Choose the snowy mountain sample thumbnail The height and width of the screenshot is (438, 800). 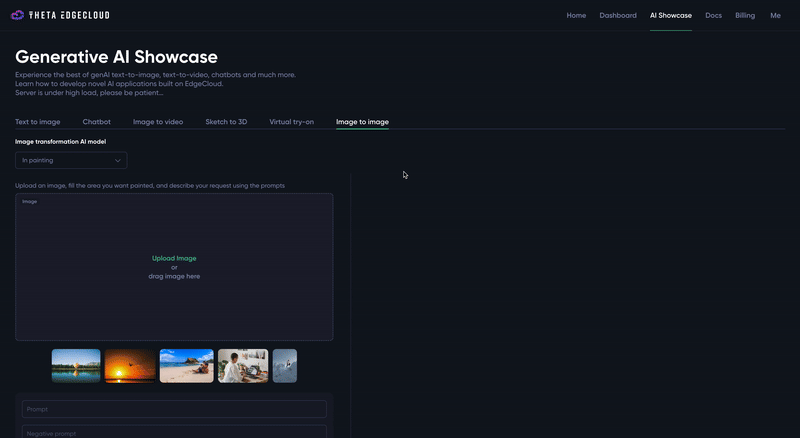(285, 366)
